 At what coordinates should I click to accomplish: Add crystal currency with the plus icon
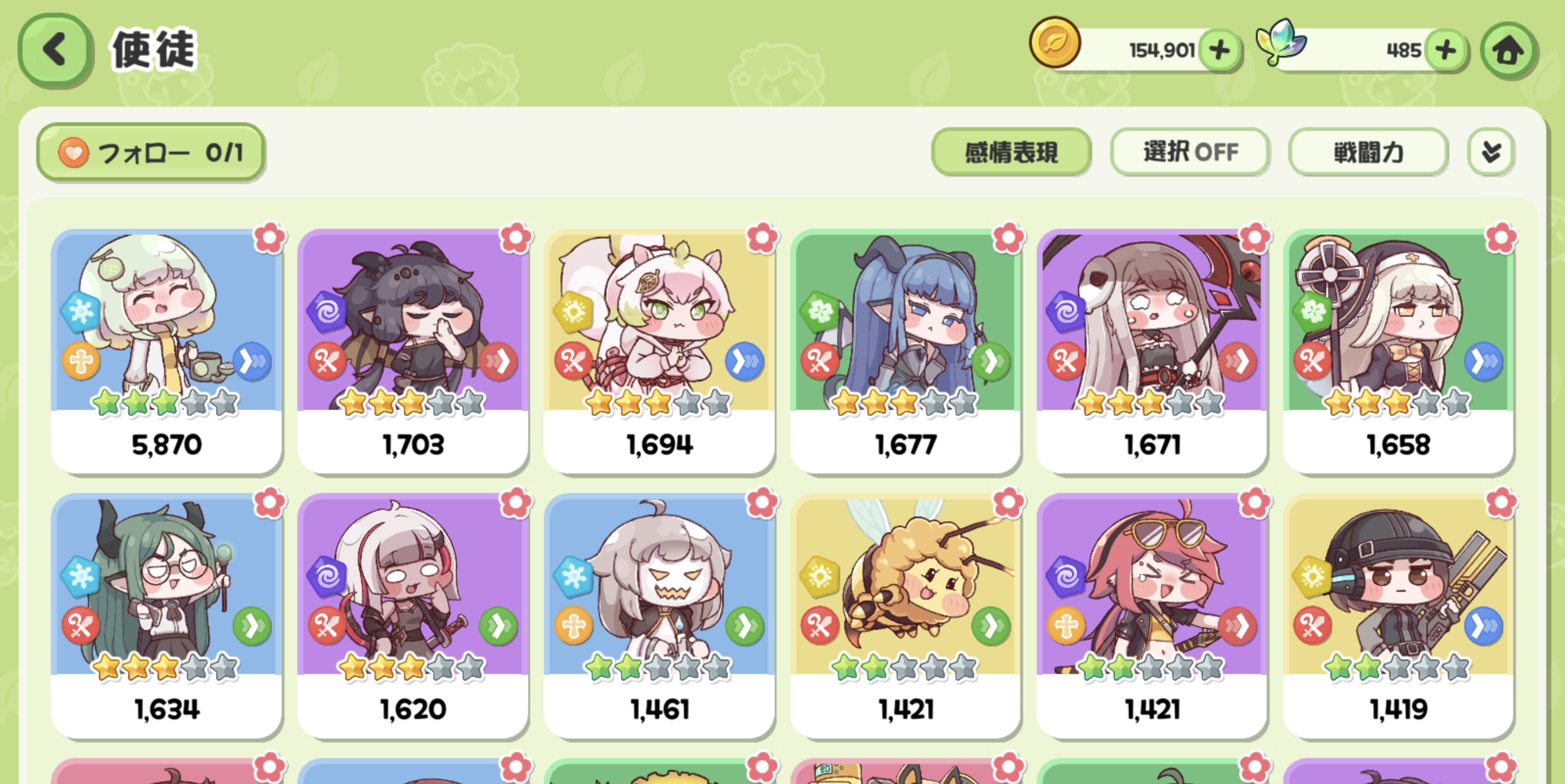pyautogui.click(x=1446, y=50)
